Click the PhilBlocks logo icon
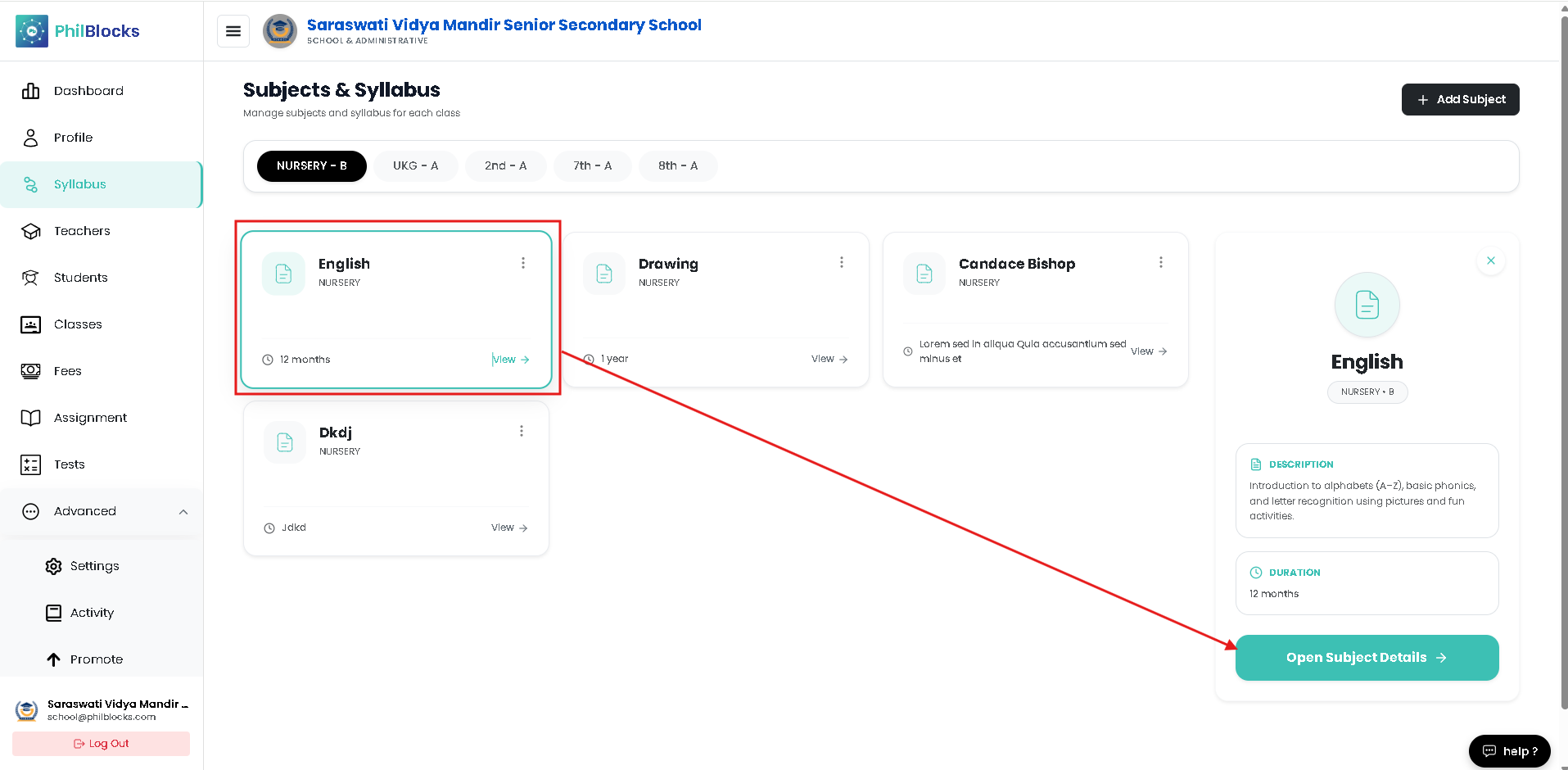Screen dimensions: 1568x770 (32, 31)
